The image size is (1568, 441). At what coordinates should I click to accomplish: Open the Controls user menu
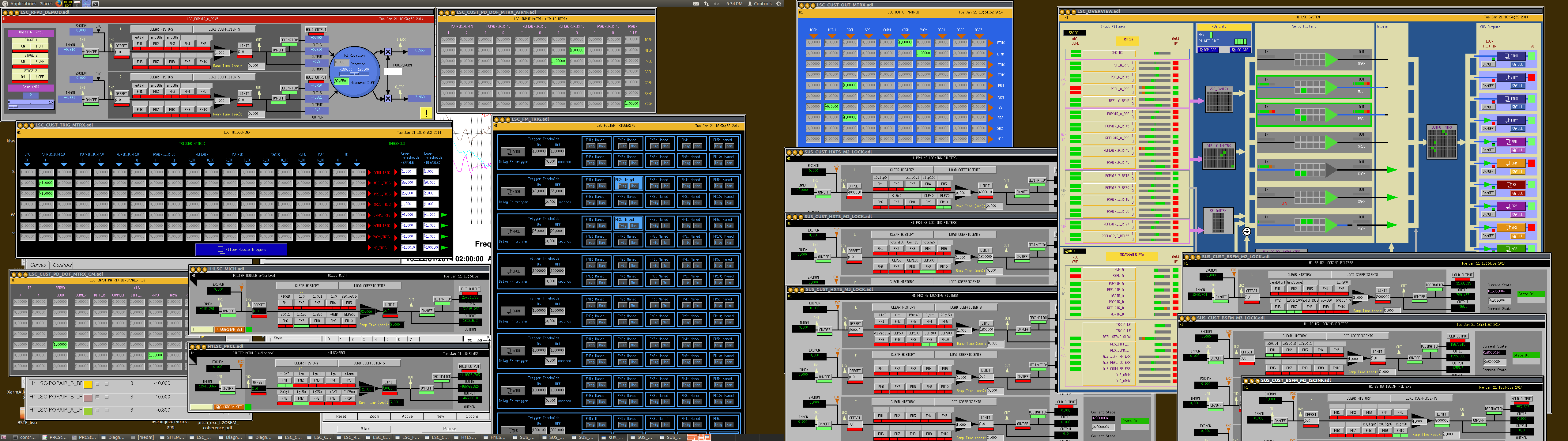759,4
